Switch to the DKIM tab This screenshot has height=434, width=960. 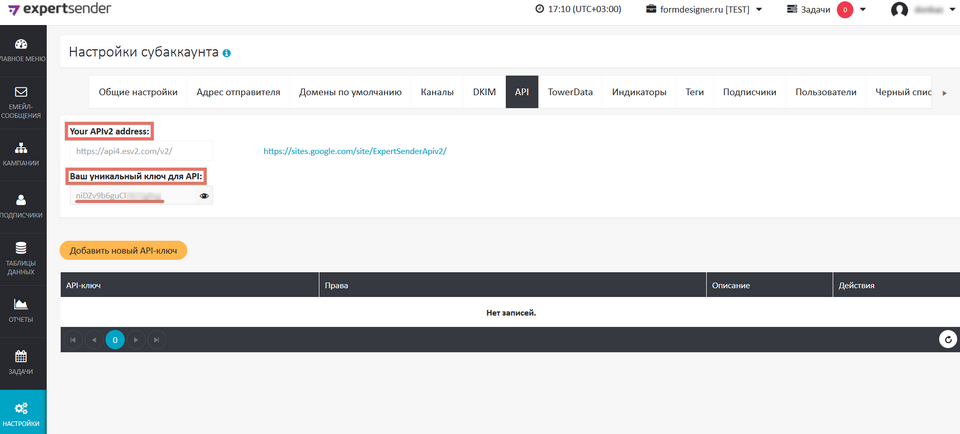[x=484, y=92]
